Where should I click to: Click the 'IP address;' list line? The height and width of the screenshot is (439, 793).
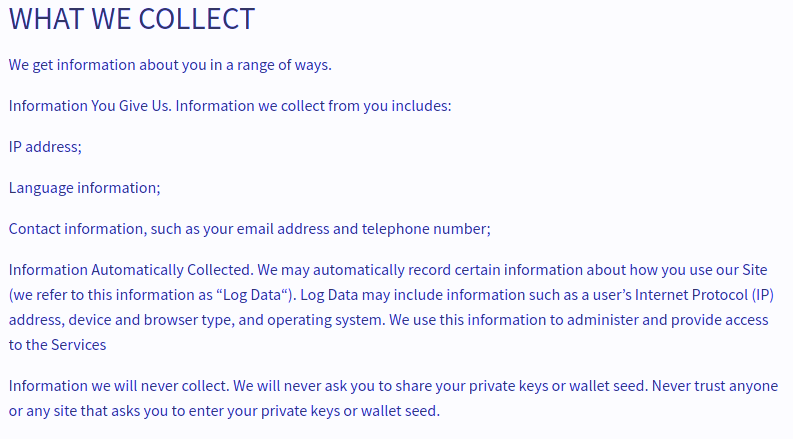pyautogui.click(x=45, y=146)
